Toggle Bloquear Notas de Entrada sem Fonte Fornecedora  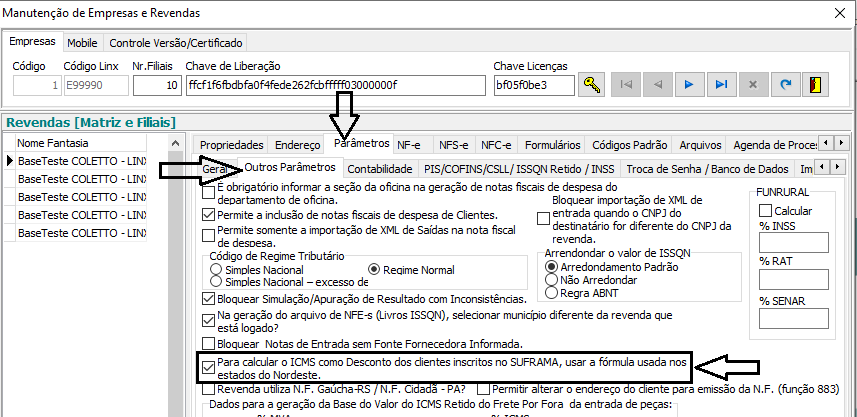(x=208, y=344)
